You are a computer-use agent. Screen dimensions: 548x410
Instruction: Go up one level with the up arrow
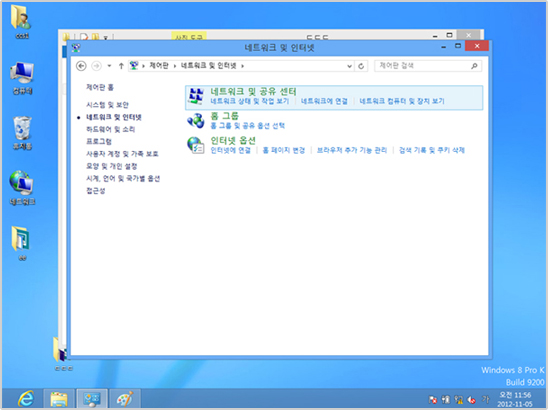tap(121, 66)
